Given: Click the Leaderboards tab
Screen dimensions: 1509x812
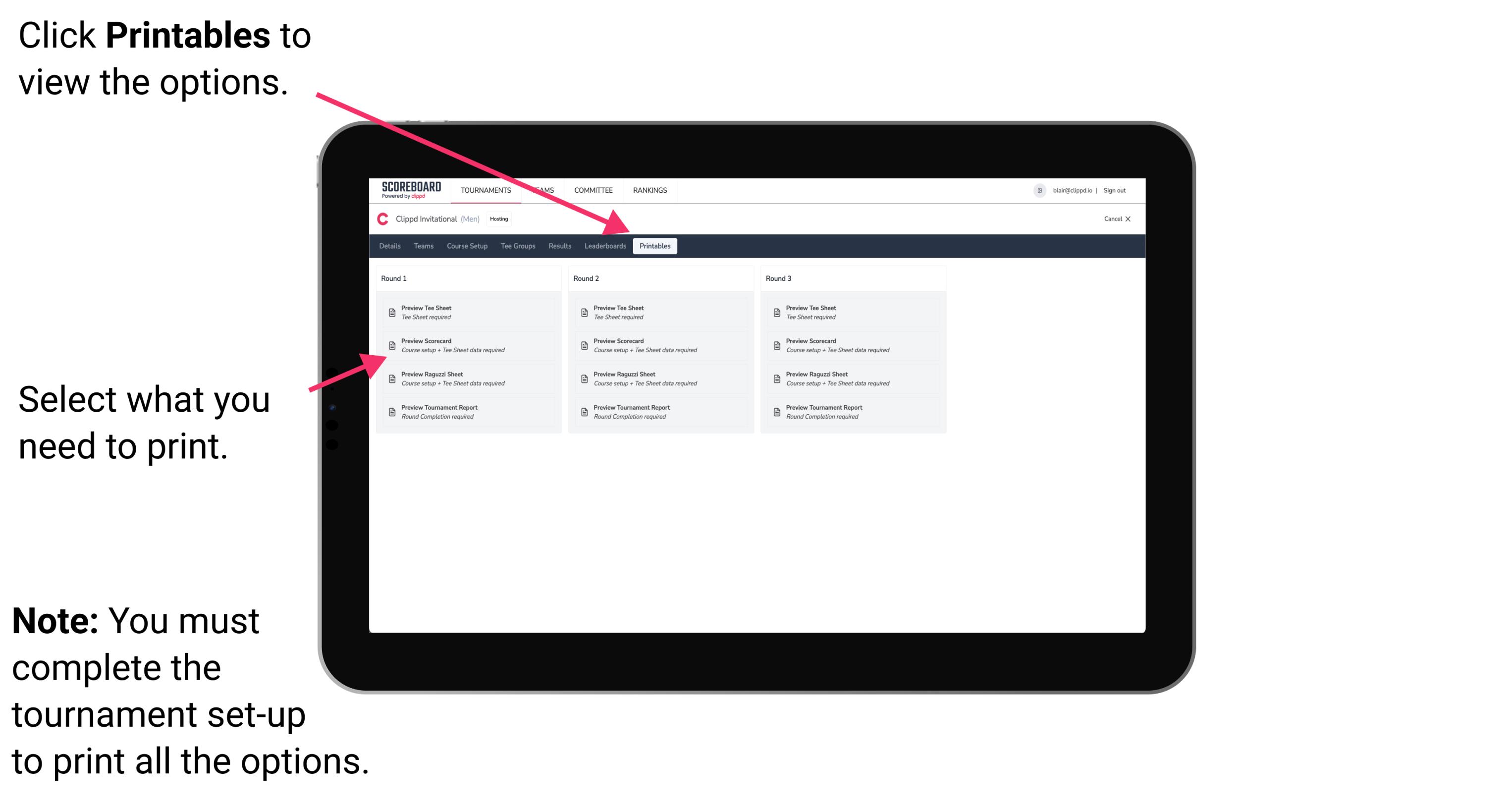Looking at the screenshot, I should [605, 247].
